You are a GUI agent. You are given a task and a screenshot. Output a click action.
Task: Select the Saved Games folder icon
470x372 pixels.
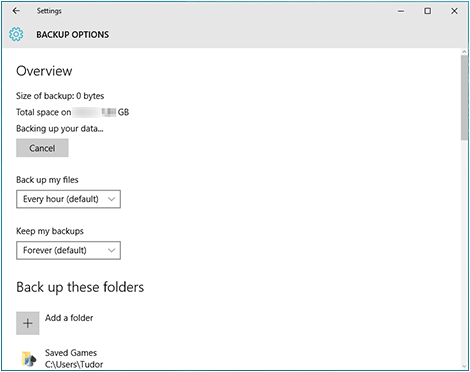click(29, 359)
